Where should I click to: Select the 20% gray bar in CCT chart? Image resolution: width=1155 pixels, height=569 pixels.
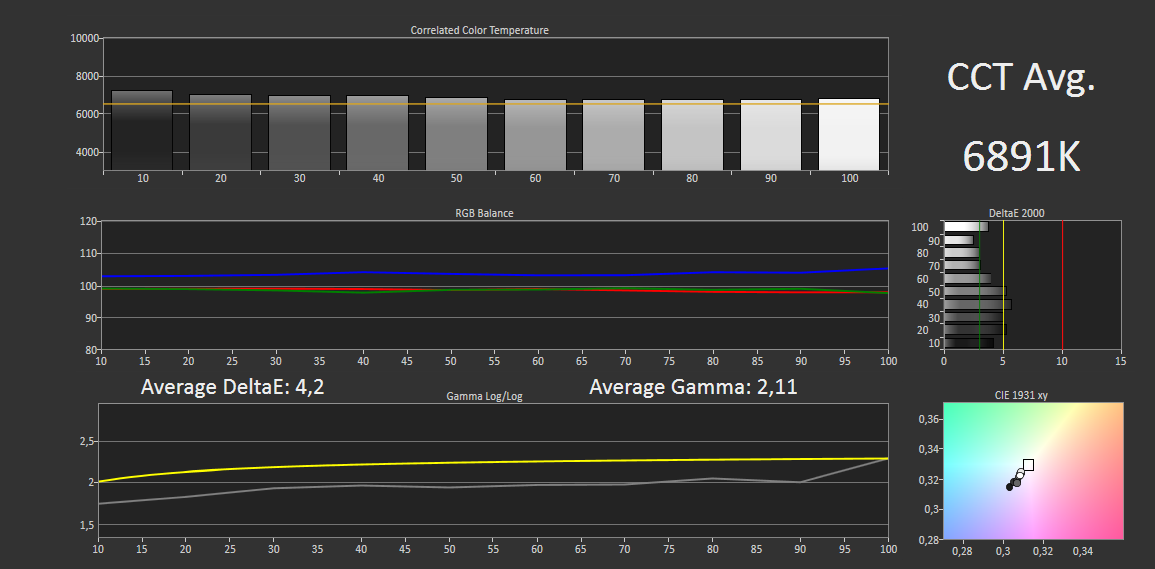pyautogui.click(x=220, y=133)
